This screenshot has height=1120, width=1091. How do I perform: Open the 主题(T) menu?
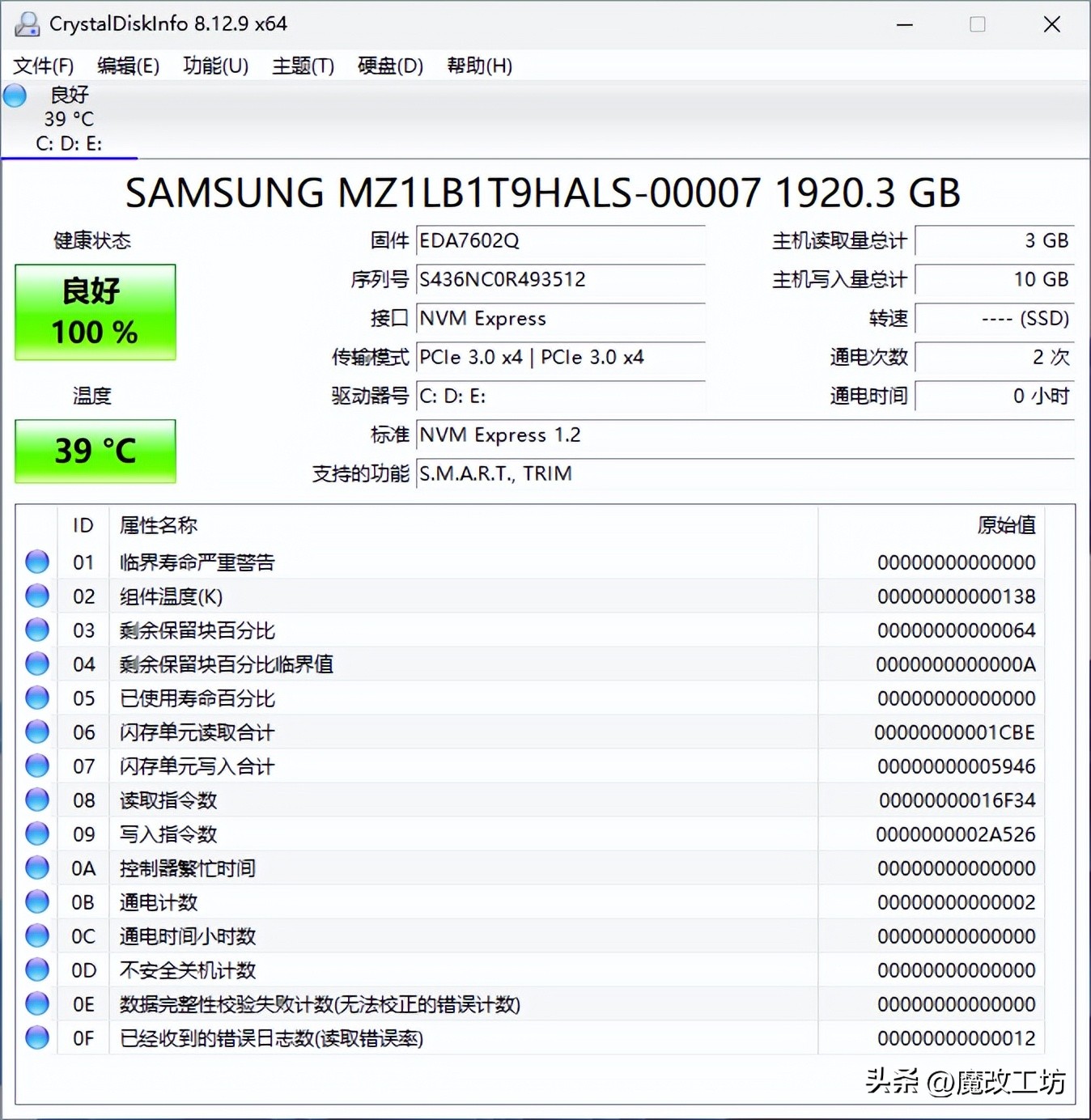click(x=303, y=66)
